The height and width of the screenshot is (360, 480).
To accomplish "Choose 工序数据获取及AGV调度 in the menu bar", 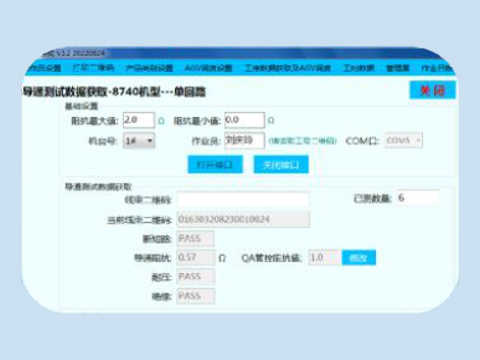I will pos(288,68).
